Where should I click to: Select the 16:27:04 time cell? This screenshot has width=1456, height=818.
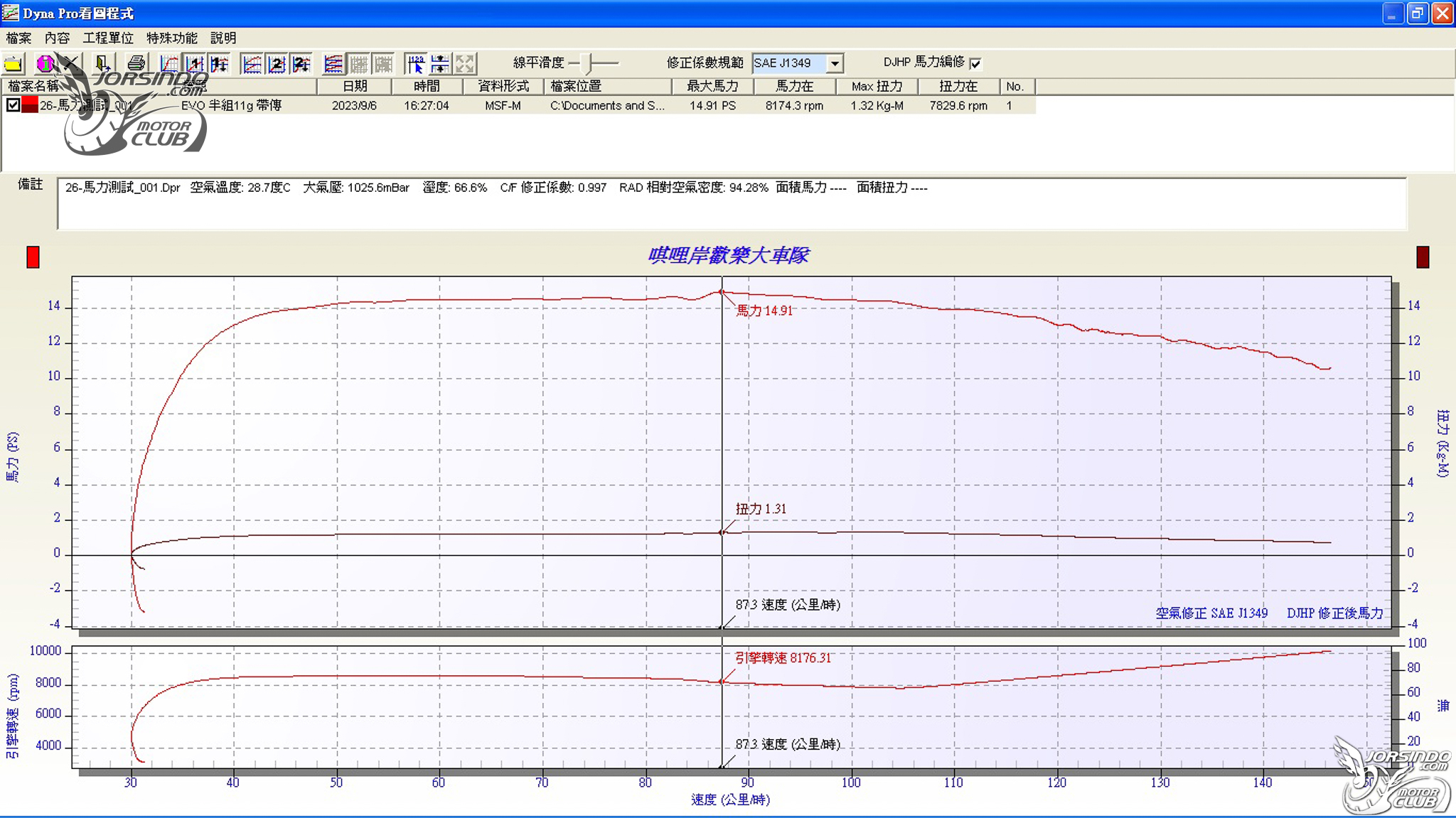coord(427,105)
